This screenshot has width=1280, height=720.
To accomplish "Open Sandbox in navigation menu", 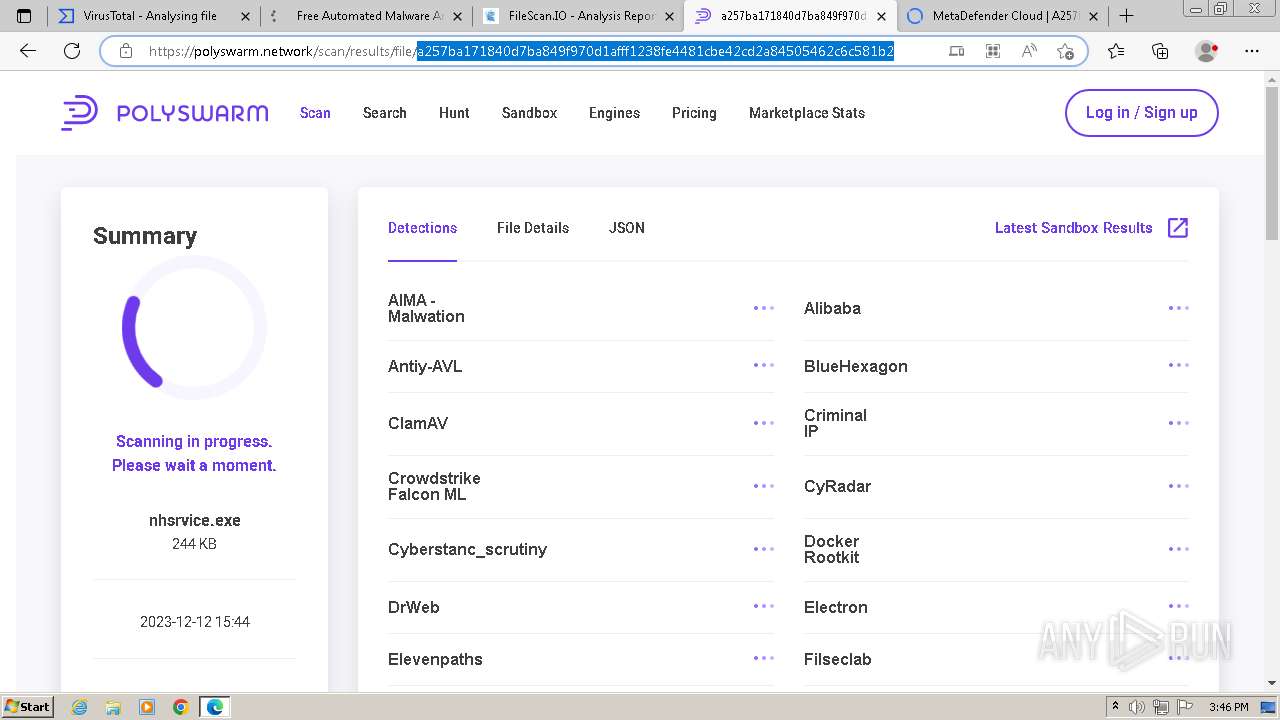I will pos(529,113).
